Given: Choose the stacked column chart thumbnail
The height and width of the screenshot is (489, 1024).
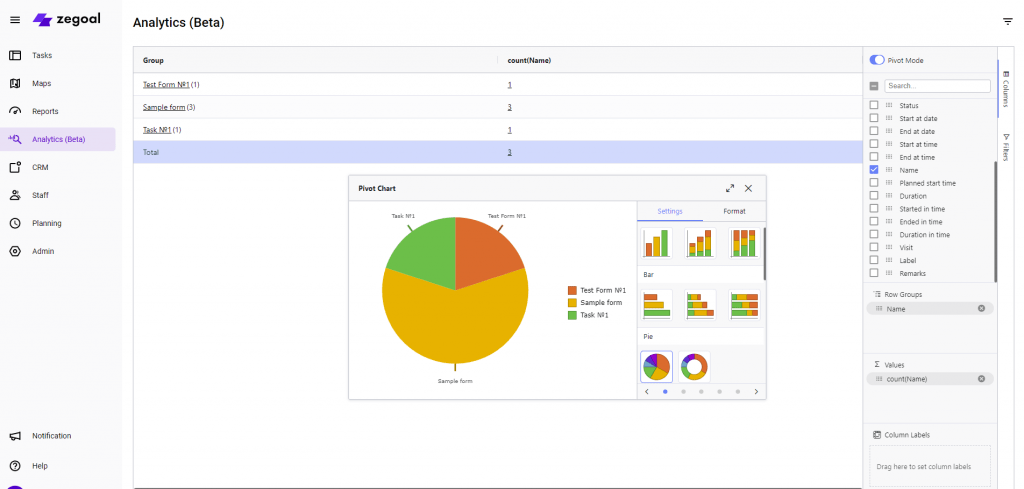Looking at the screenshot, I should (x=700, y=243).
